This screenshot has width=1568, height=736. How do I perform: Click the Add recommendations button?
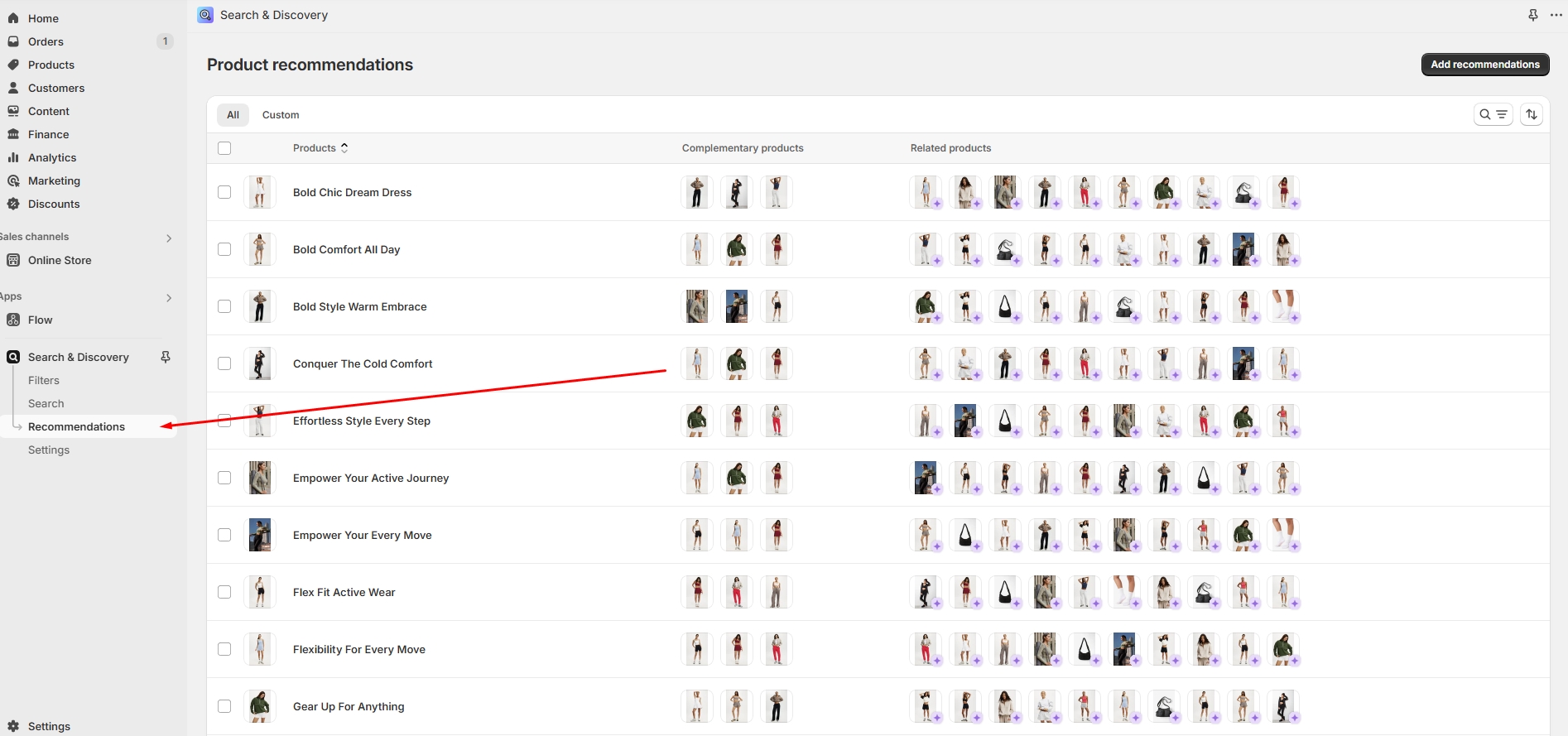click(x=1484, y=65)
